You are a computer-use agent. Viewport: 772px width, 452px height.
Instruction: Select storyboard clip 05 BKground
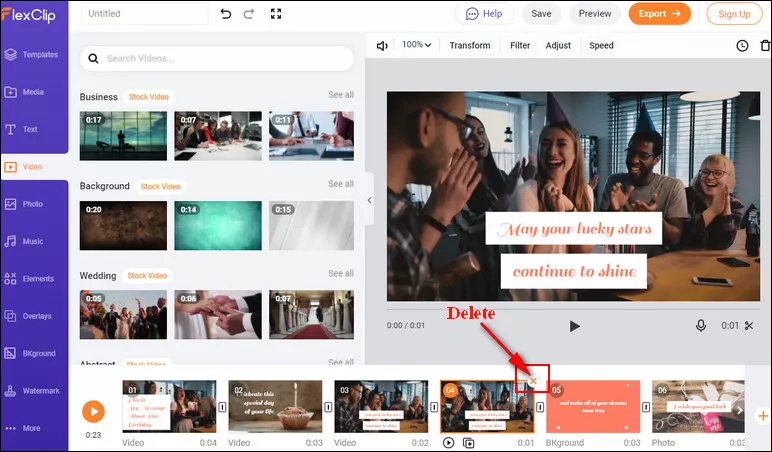click(593, 407)
